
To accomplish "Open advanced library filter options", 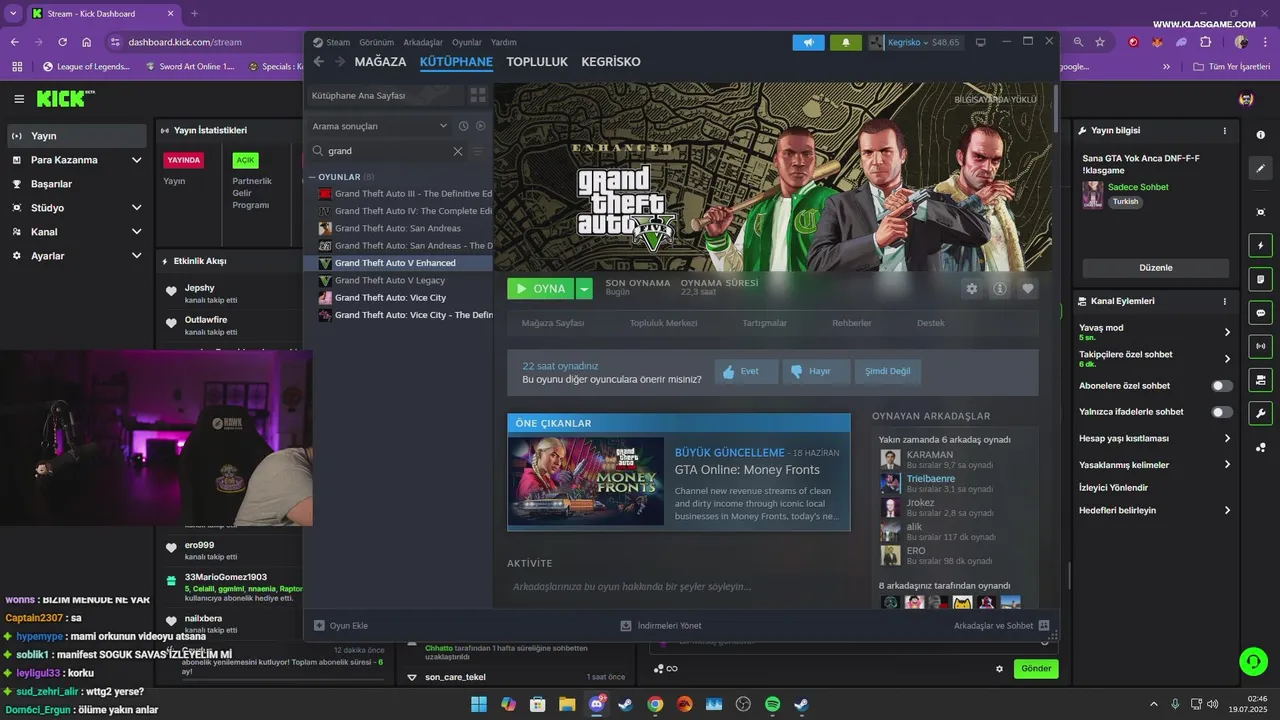I will pos(477,151).
